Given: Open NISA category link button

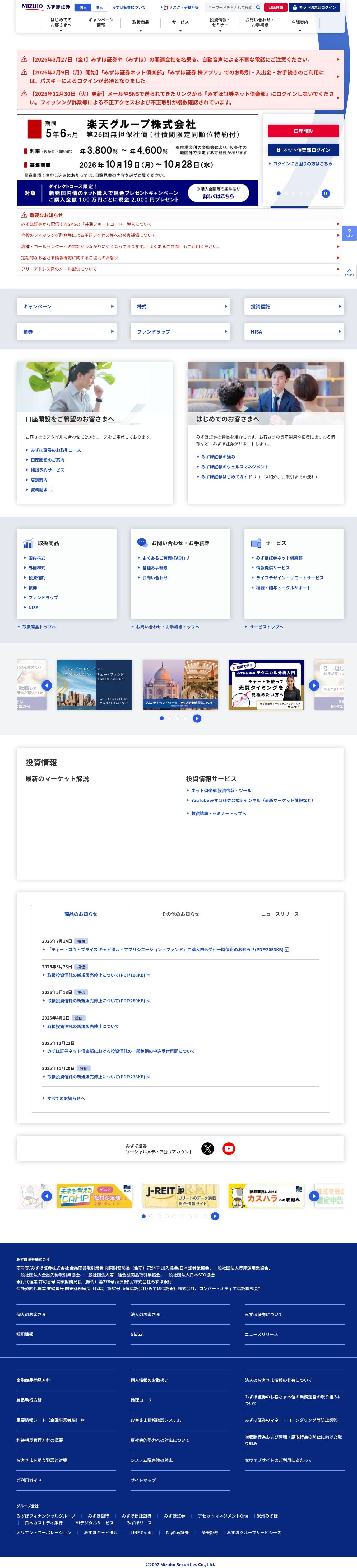Looking at the screenshot, I should click(x=294, y=332).
